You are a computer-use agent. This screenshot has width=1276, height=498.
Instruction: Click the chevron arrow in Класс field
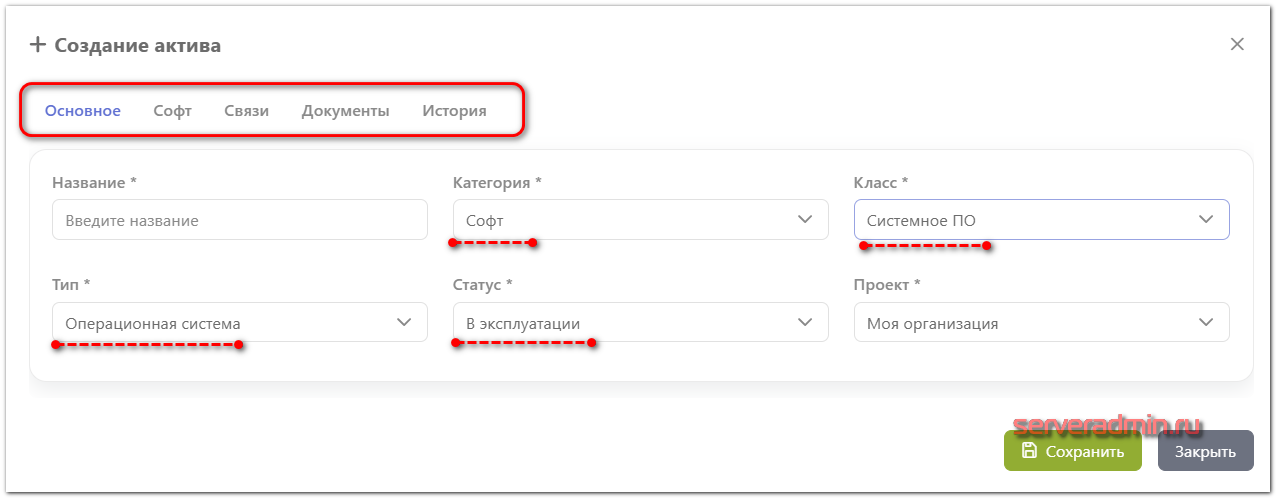point(1206,220)
